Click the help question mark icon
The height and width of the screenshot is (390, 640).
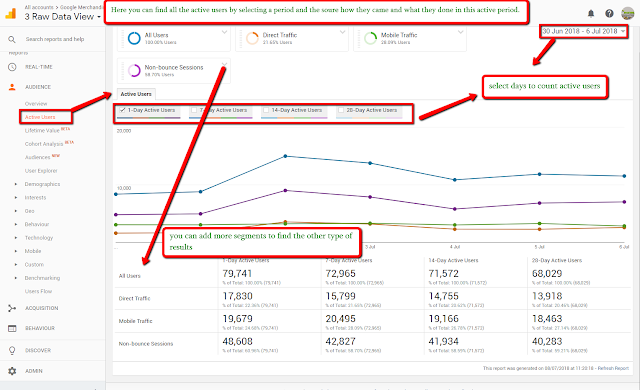click(609, 13)
